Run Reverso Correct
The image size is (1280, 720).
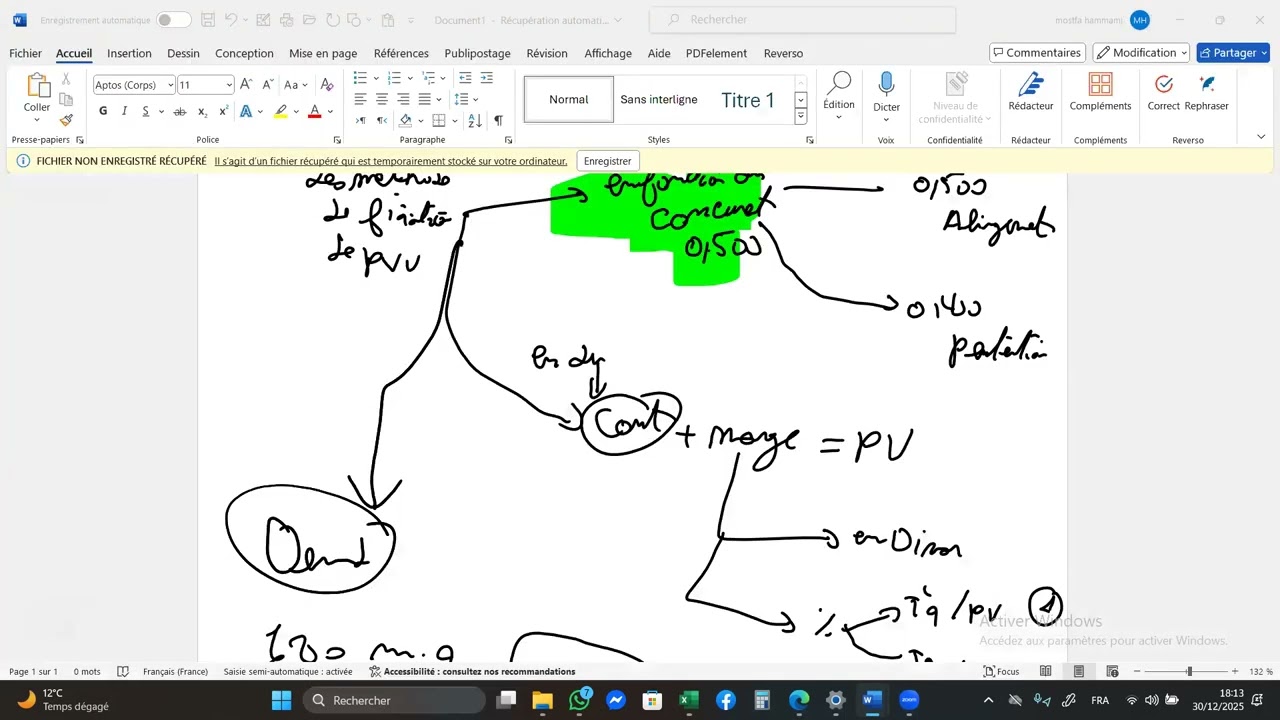pos(1164,92)
